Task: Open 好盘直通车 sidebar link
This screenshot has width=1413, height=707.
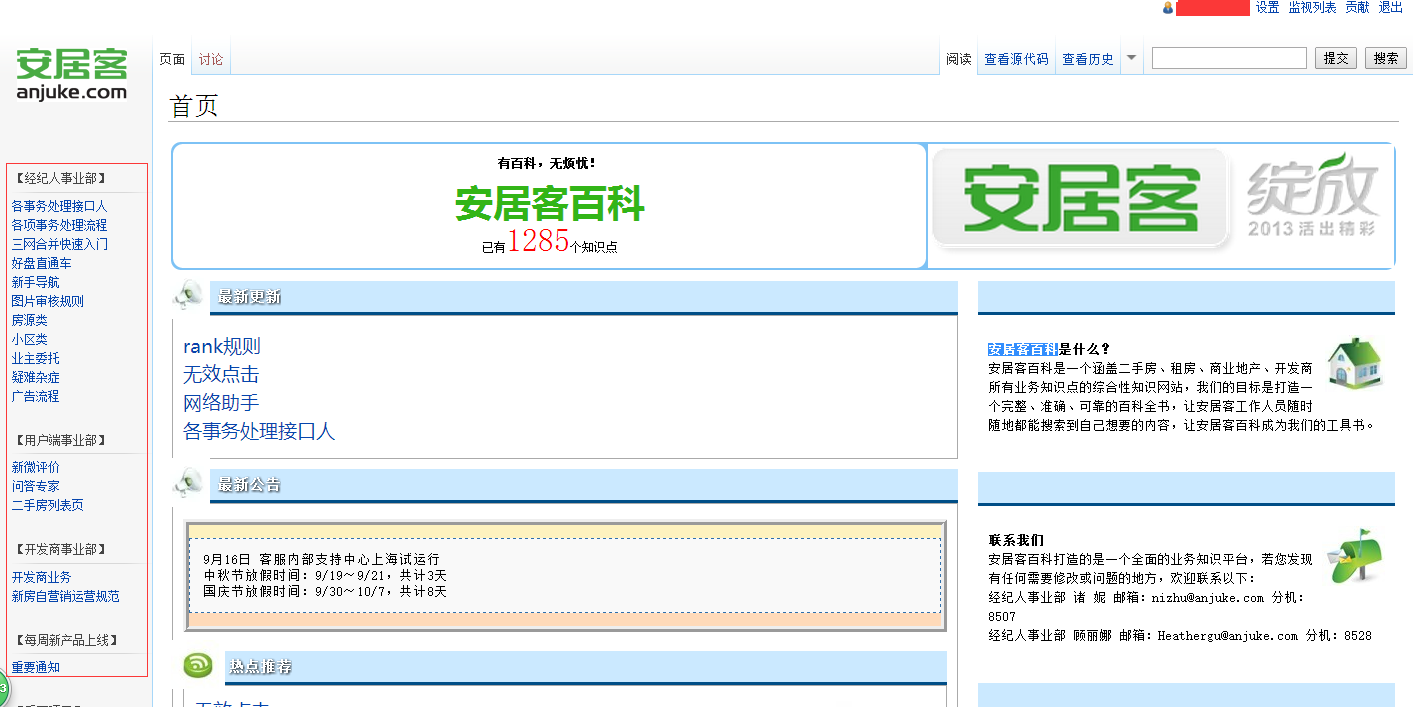Action: [41, 263]
